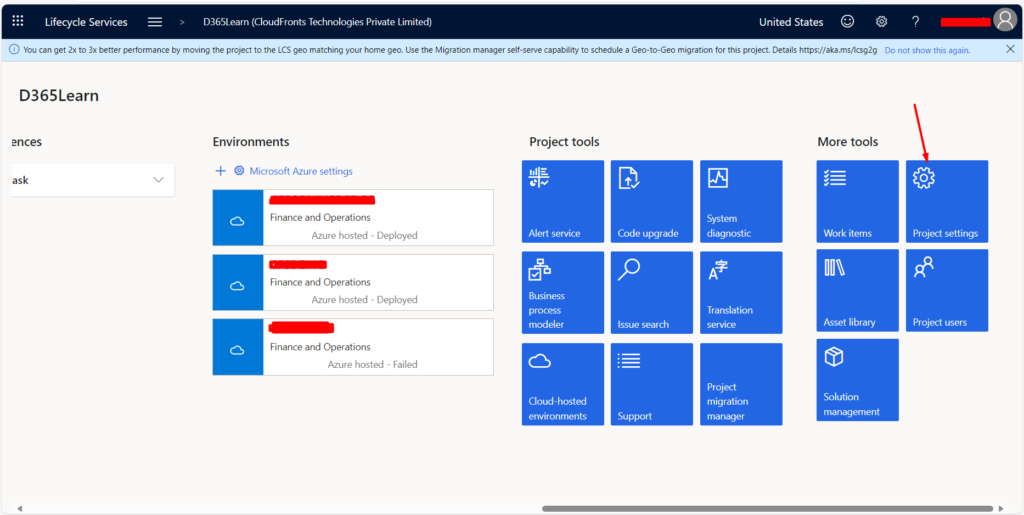The height and width of the screenshot is (515, 1024).
Task: Add a new environment with plus icon
Action: [x=221, y=171]
